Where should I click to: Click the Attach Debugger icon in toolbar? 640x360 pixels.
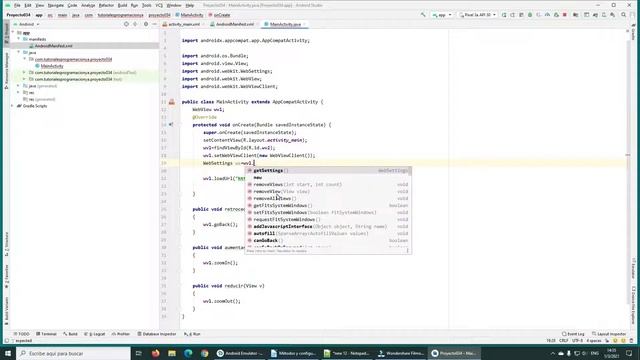(x=556, y=15)
